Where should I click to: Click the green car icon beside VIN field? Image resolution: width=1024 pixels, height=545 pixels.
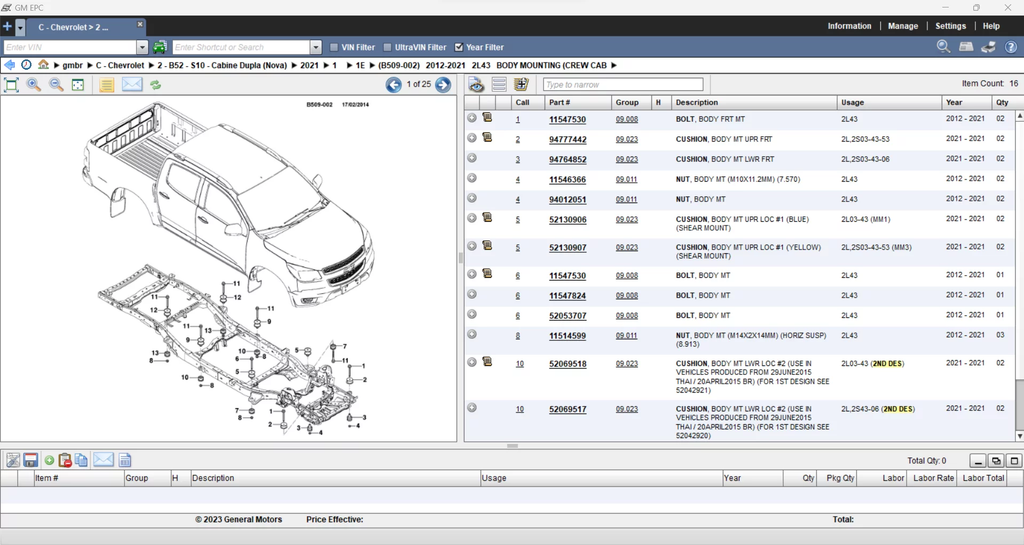(160, 47)
